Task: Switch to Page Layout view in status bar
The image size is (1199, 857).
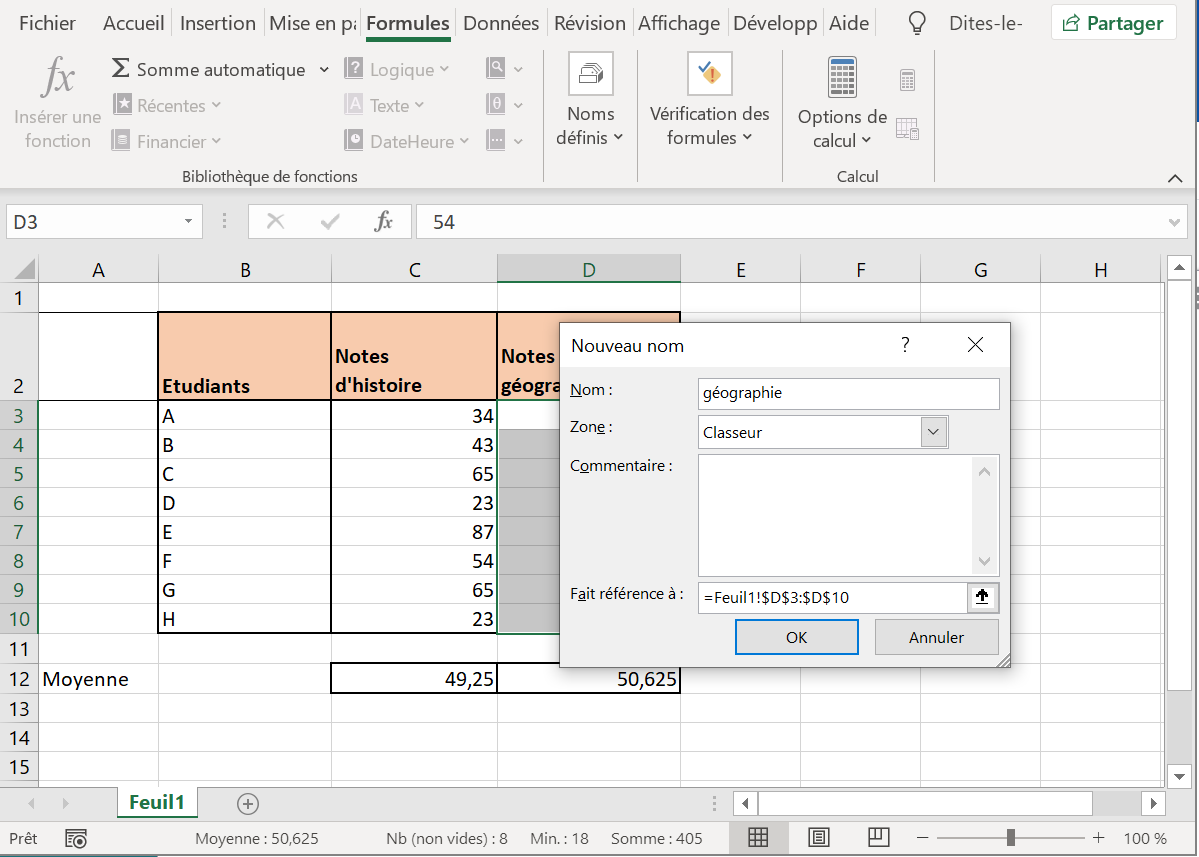Action: pos(818,838)
